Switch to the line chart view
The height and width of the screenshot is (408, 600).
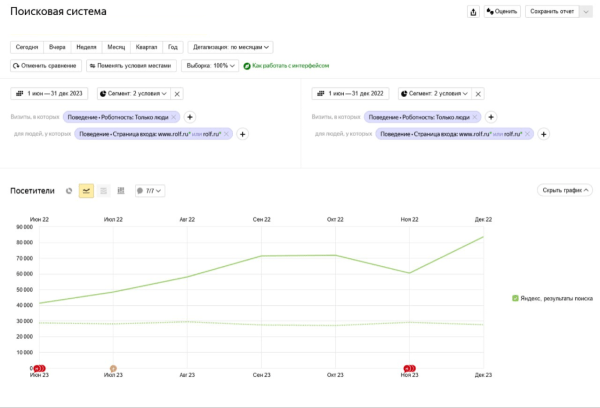[x=86, y=190]
